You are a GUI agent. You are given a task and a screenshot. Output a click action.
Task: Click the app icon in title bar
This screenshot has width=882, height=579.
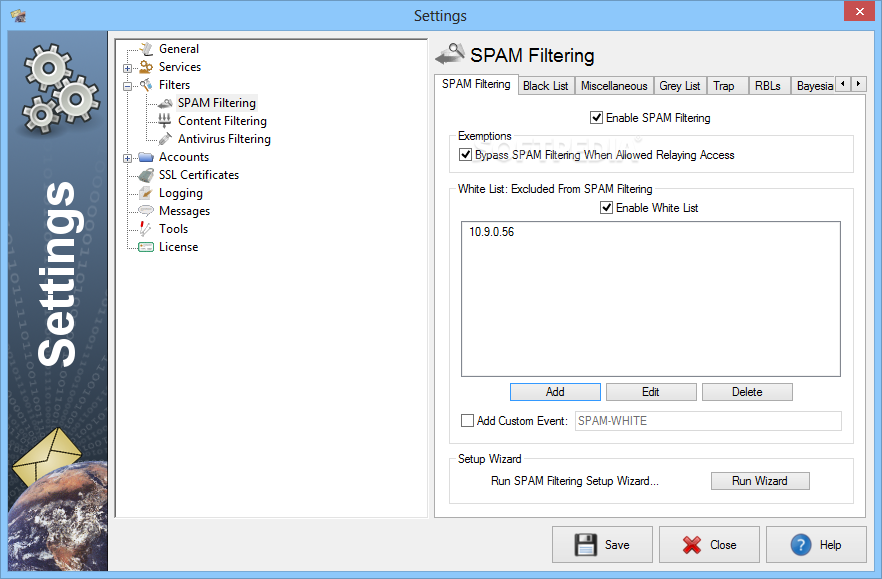click(19, 15)
